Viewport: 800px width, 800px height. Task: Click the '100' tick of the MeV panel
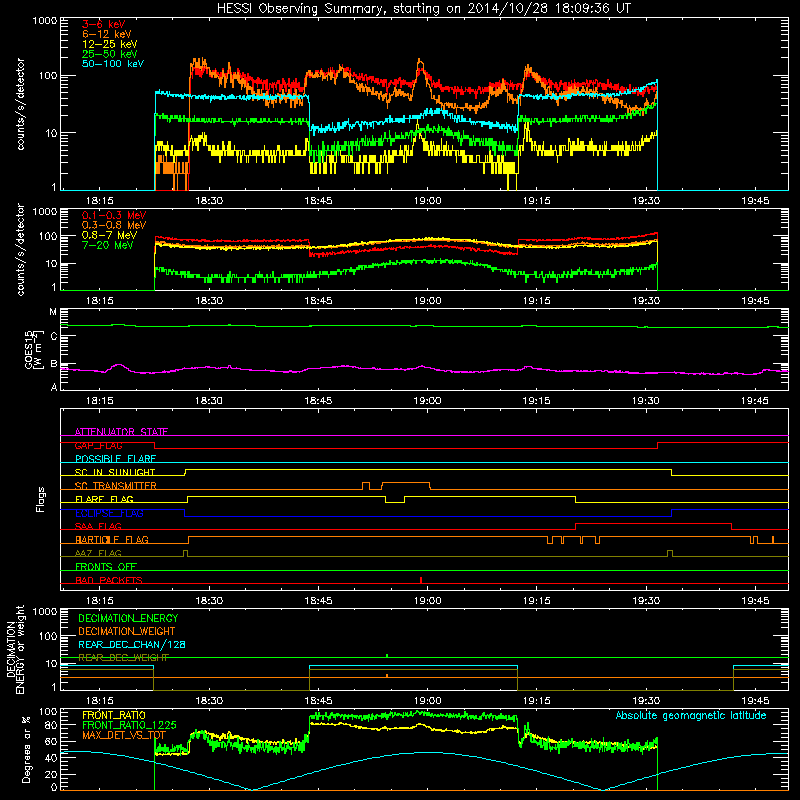[48, 236]
